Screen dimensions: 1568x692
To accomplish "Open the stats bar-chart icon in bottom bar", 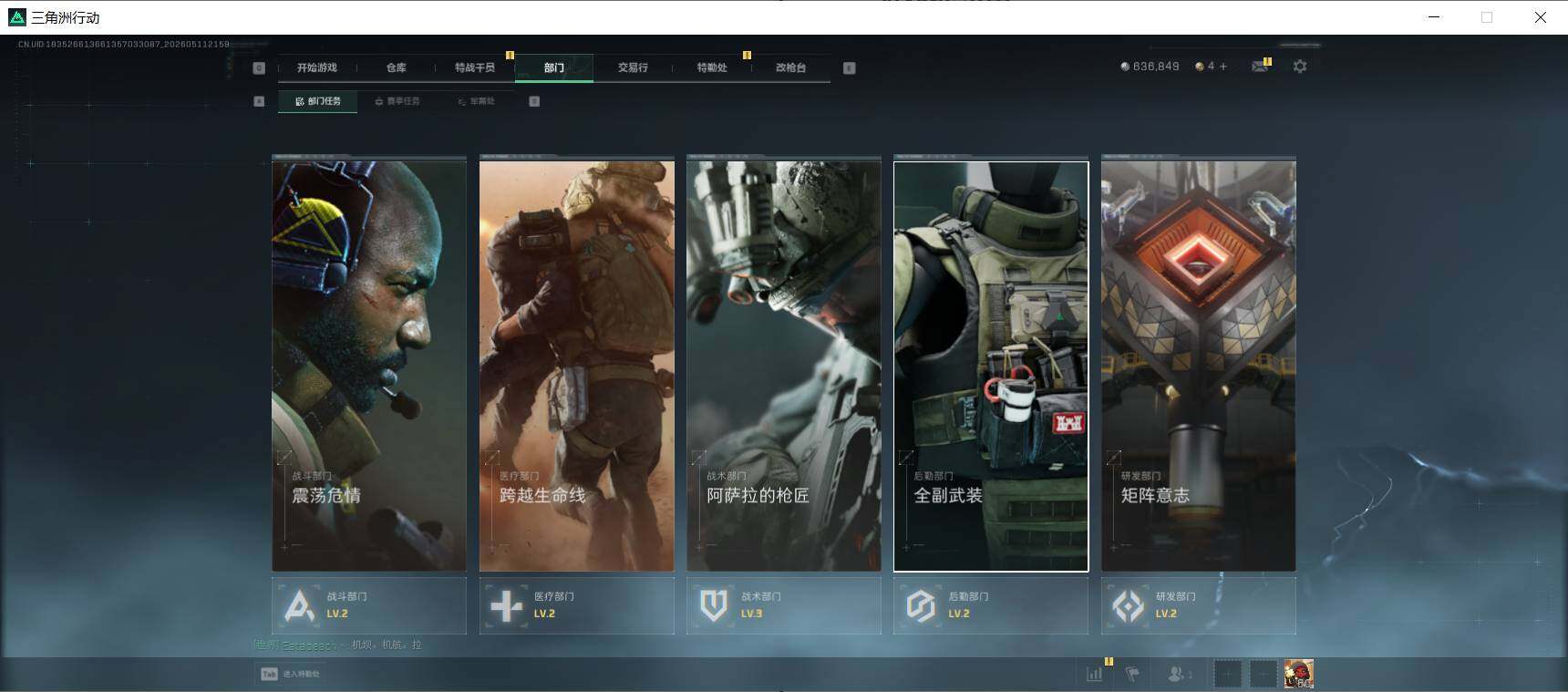I will [1095, 674].
